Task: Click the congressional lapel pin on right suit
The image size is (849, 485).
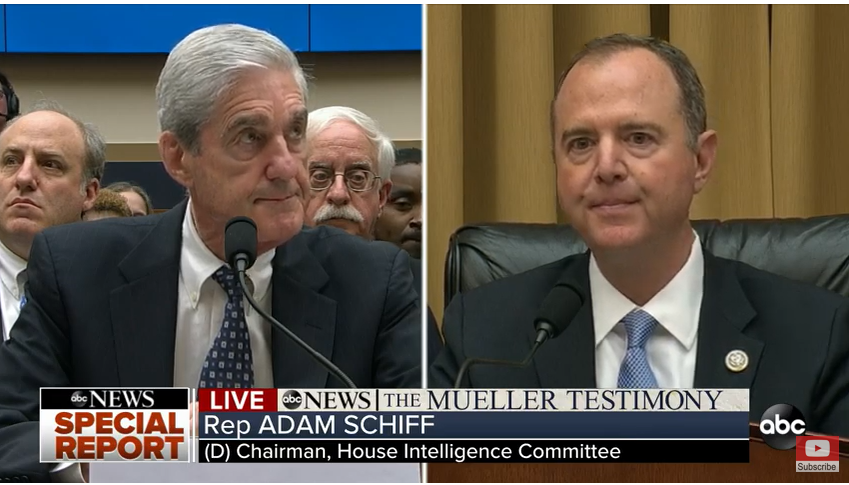Action: [x=736, y=361]
